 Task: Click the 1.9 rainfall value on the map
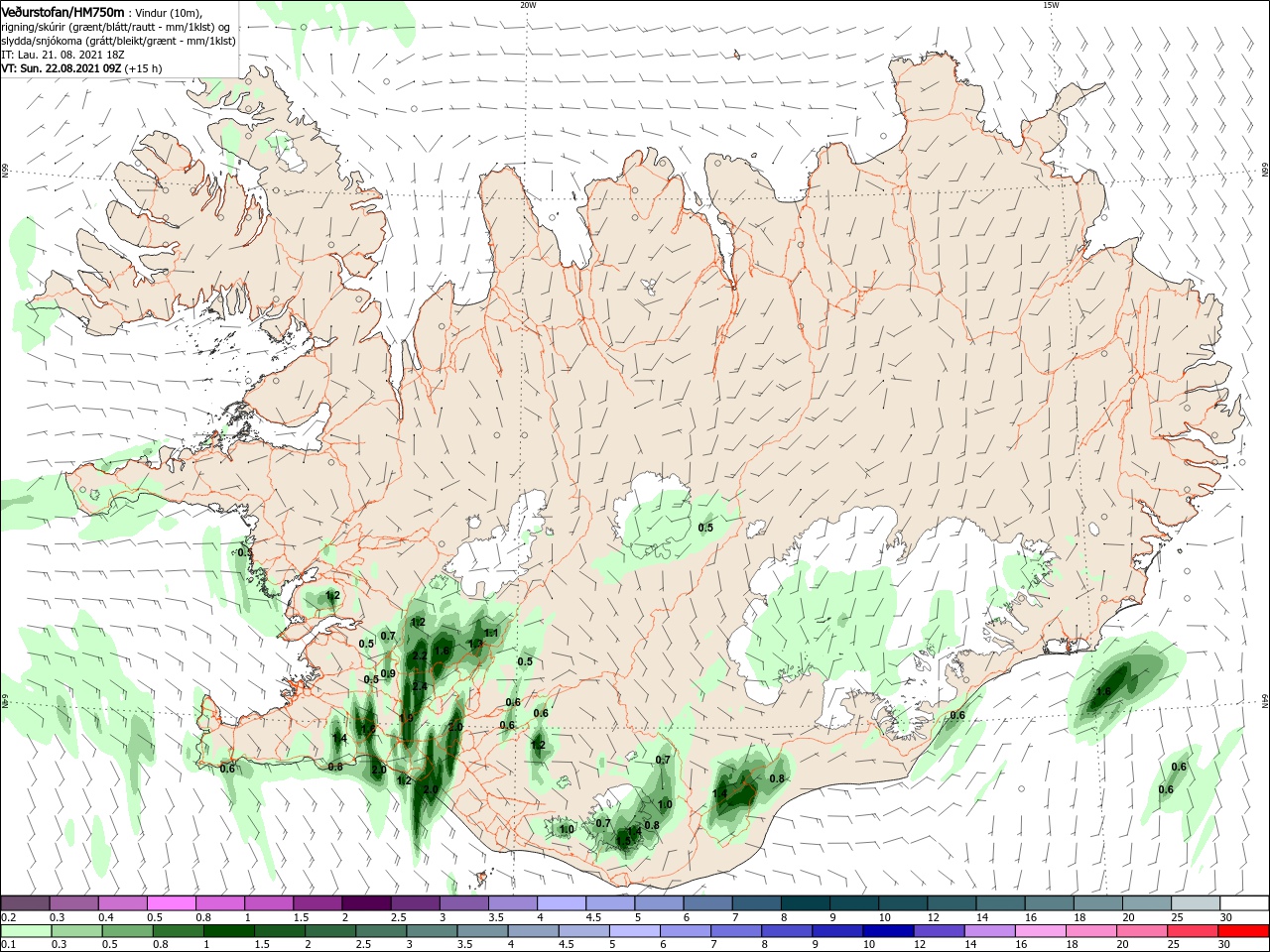[406, 718]
